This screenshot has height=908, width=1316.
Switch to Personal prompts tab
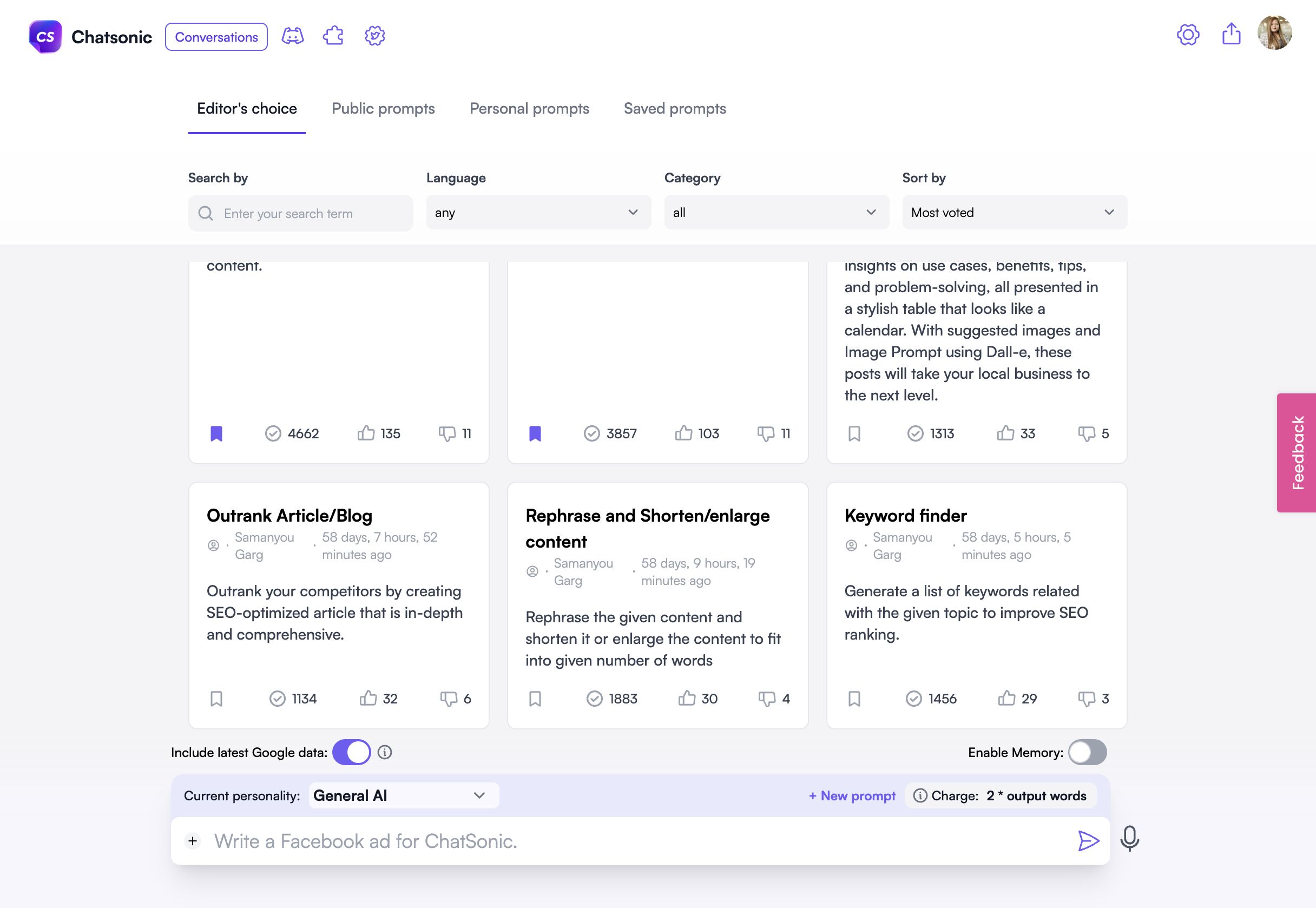tap(529, 109)
